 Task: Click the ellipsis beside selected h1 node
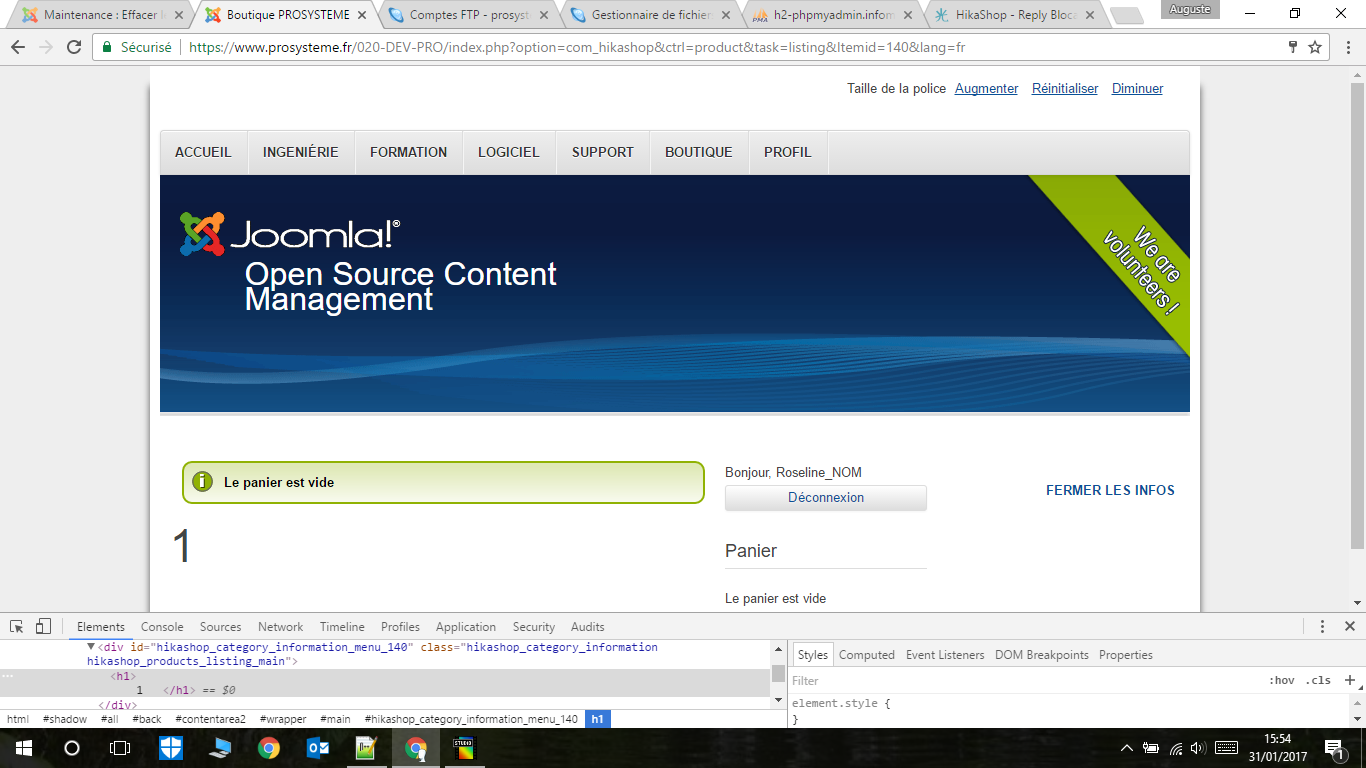click(8, 676)
